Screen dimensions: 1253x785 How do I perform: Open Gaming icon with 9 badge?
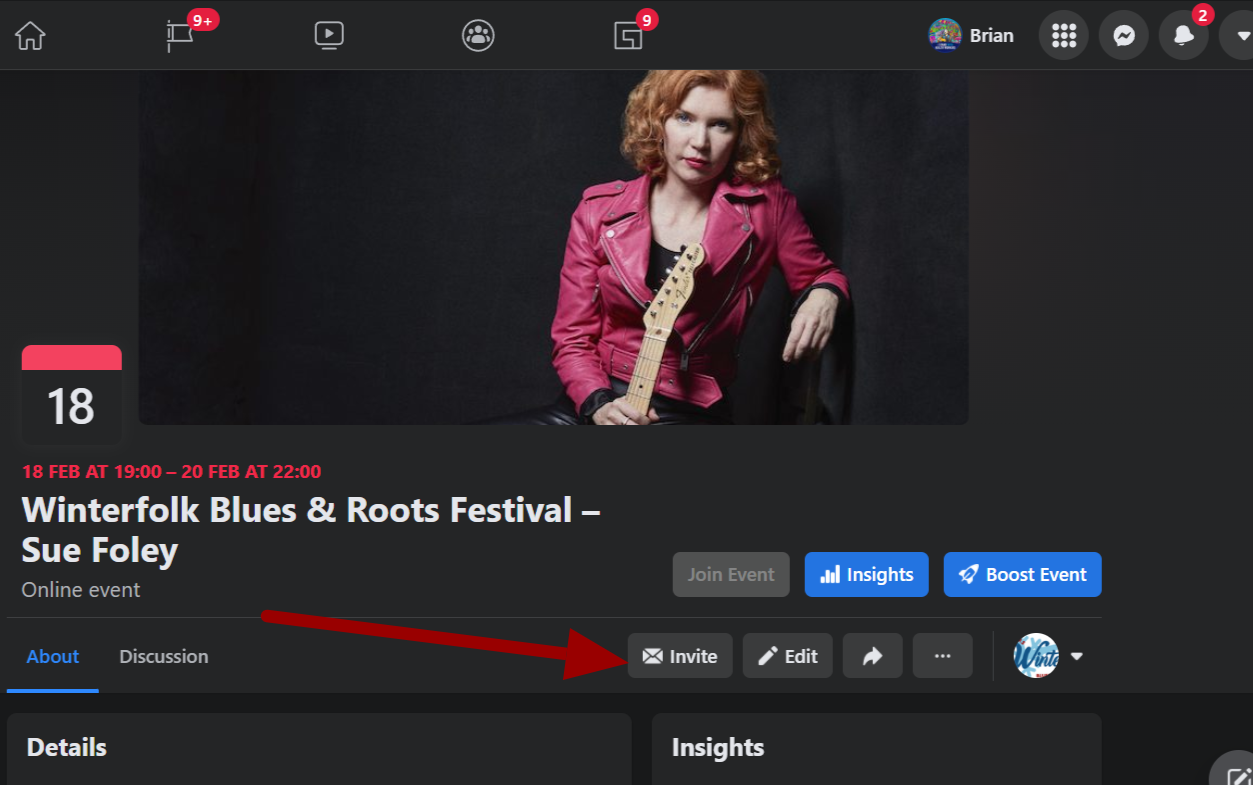628,35
